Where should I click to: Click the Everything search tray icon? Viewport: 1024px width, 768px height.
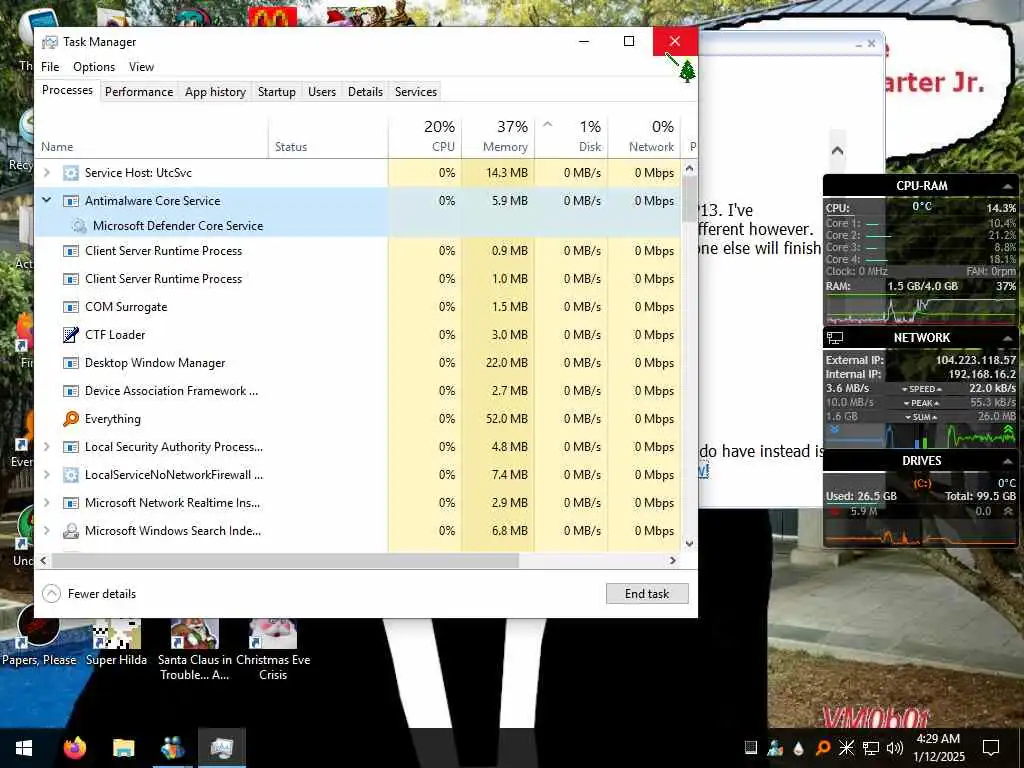(x=823, y=748)
